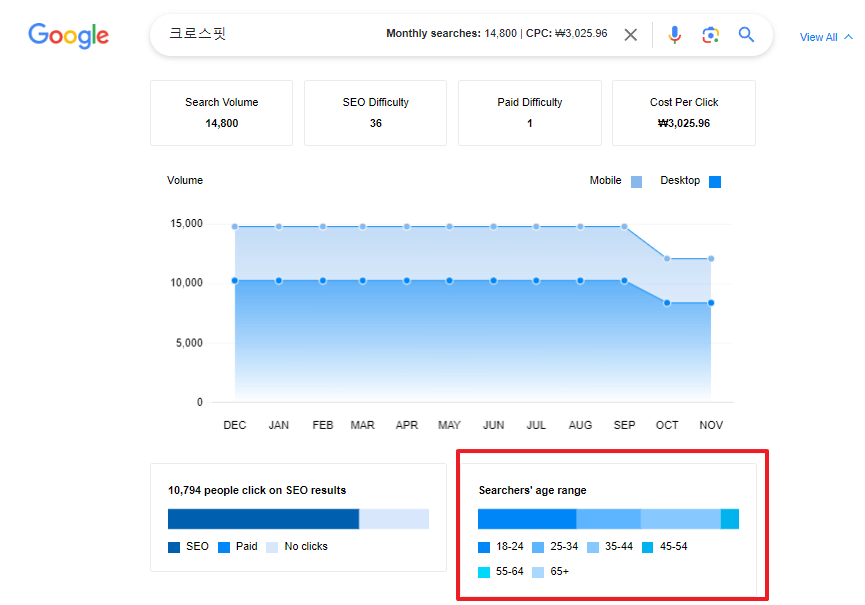
Task: Click the OCT mobile data point
Action: (x=667, y=259)
